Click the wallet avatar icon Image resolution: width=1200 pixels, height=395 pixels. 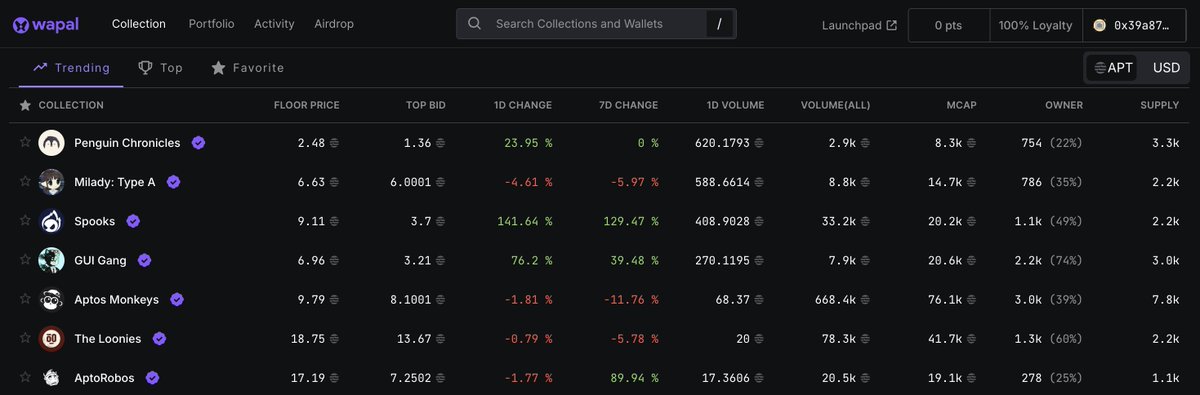(1099, 25)
